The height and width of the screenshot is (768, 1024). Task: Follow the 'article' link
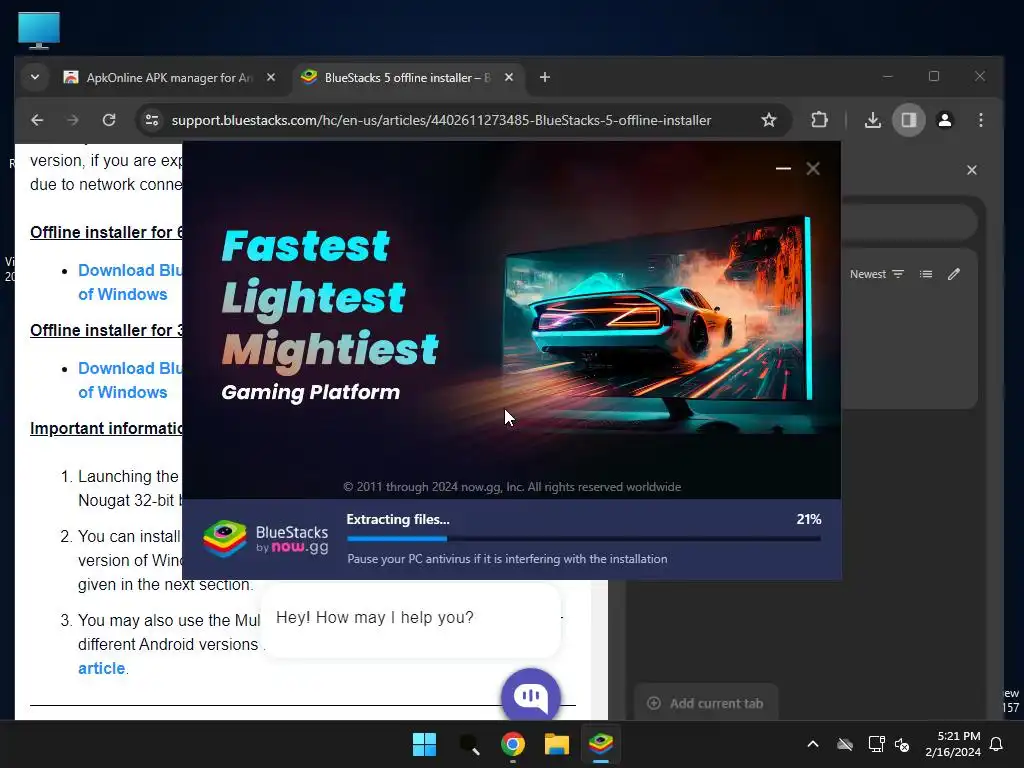(101, 668)
